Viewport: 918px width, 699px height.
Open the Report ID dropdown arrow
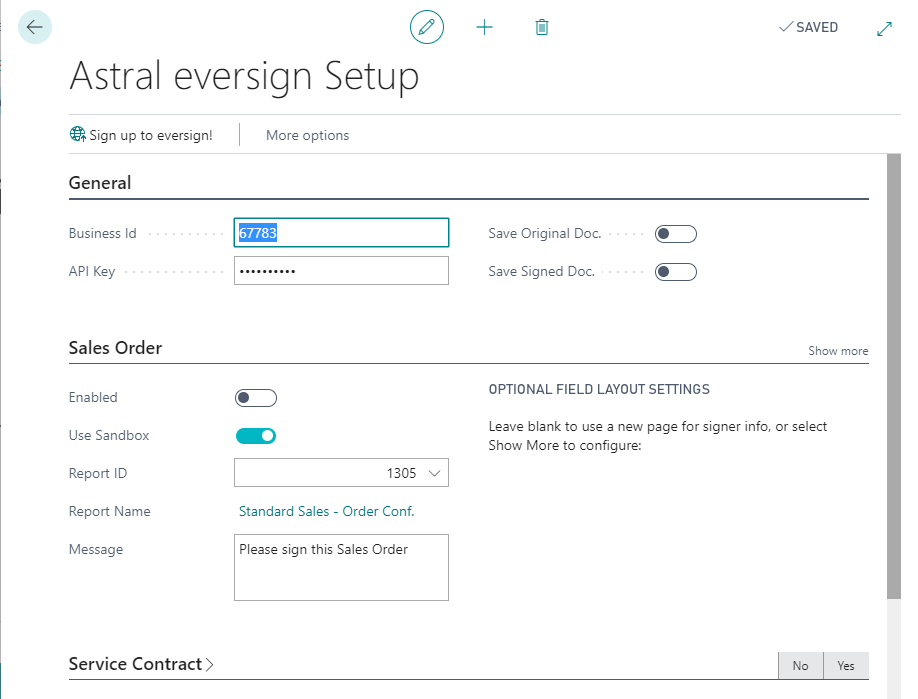click(x=434, y=474)
